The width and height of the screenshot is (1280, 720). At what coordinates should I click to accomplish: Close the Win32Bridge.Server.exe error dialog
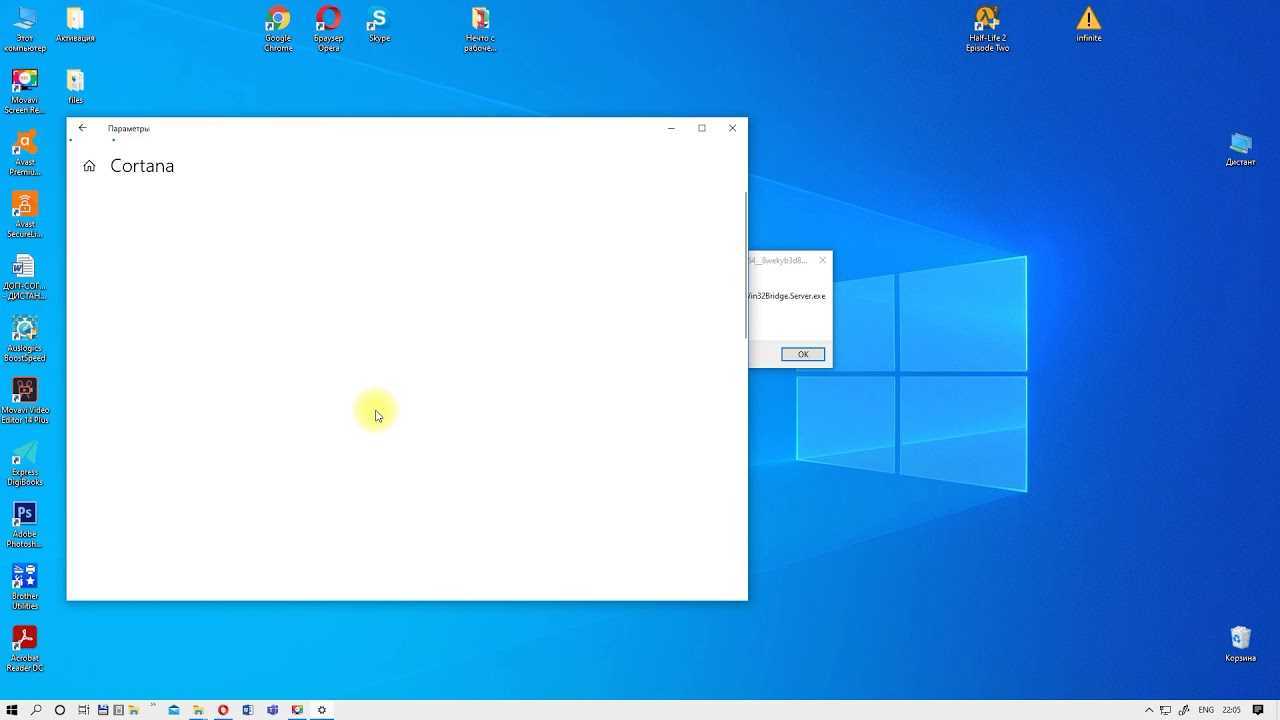(x=823, y=260)
